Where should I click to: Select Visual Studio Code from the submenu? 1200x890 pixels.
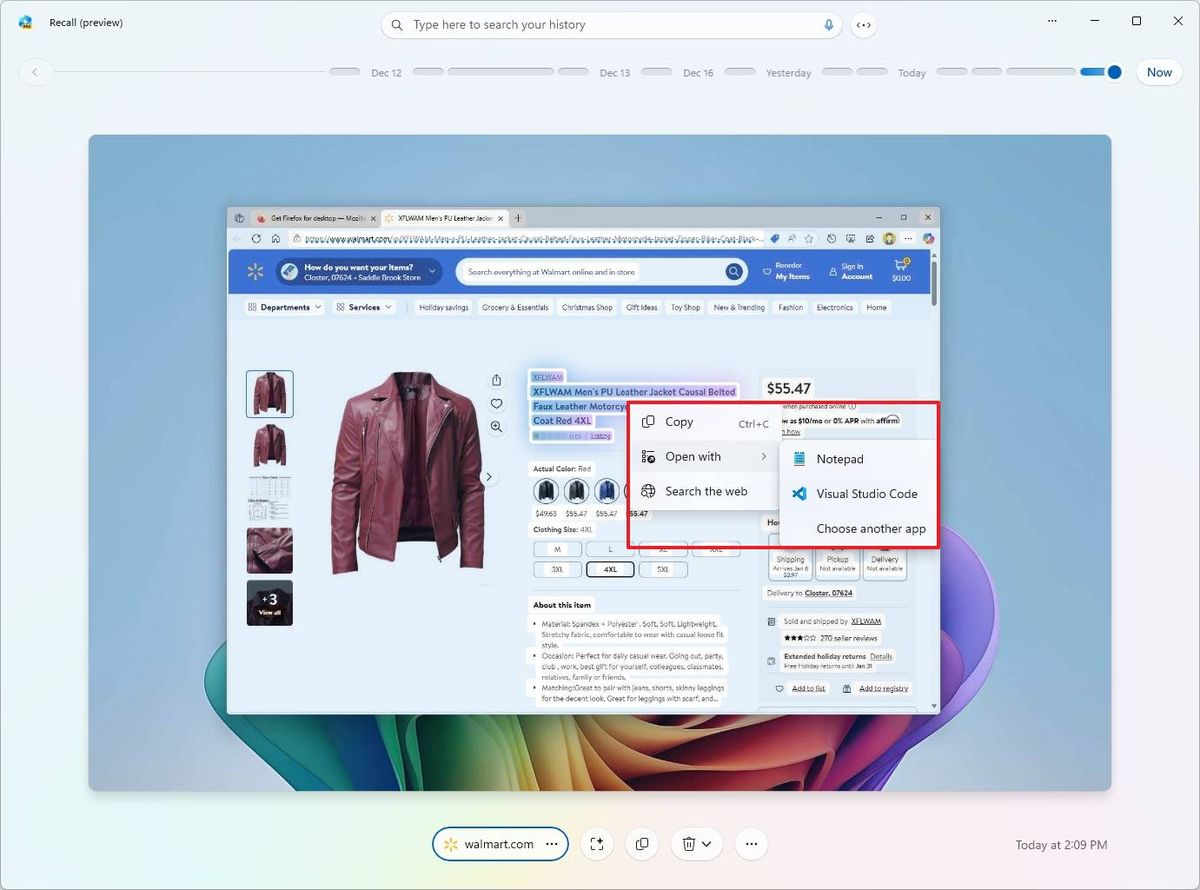click(x=866, y=494)
